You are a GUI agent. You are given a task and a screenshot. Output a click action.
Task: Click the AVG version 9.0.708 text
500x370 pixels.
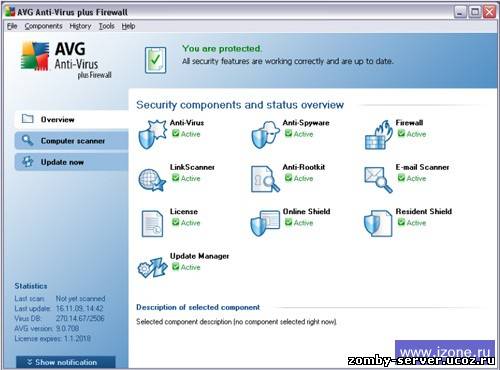click(x=47, y=328)
